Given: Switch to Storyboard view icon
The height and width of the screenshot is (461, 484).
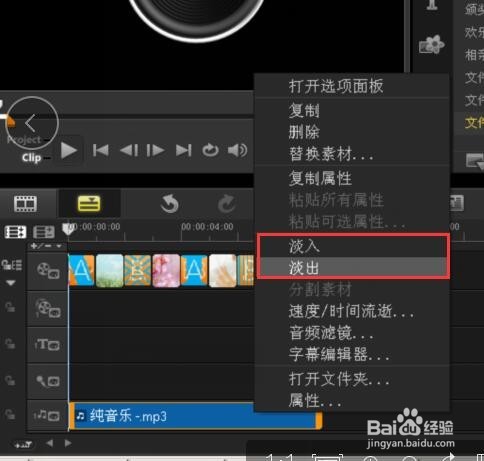Looking at the screenshot, I should coord(25,204).
